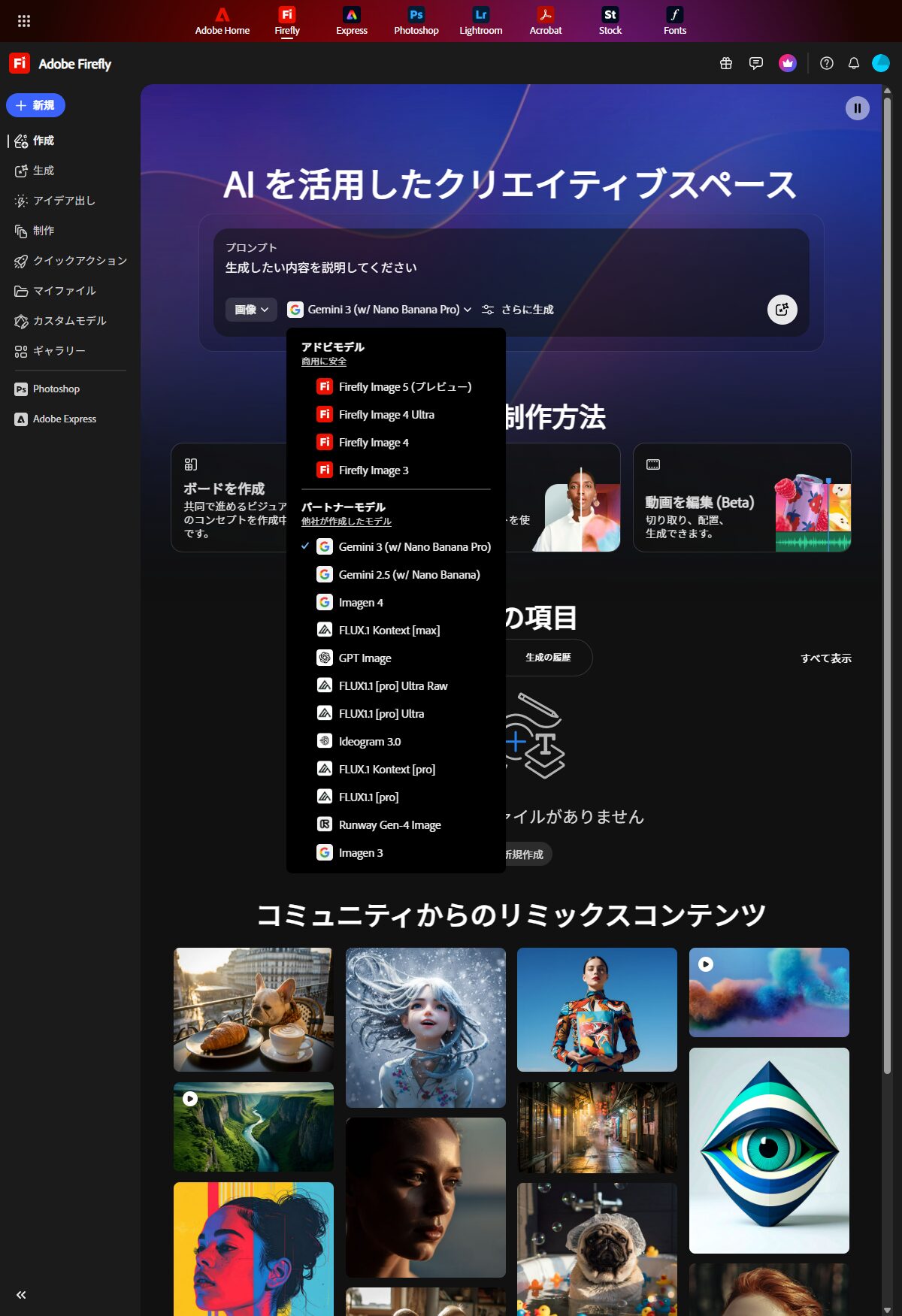Click the 商用に安全 link
The width and height of the screenshot is (902, 1316).
[x=324, y=362]
